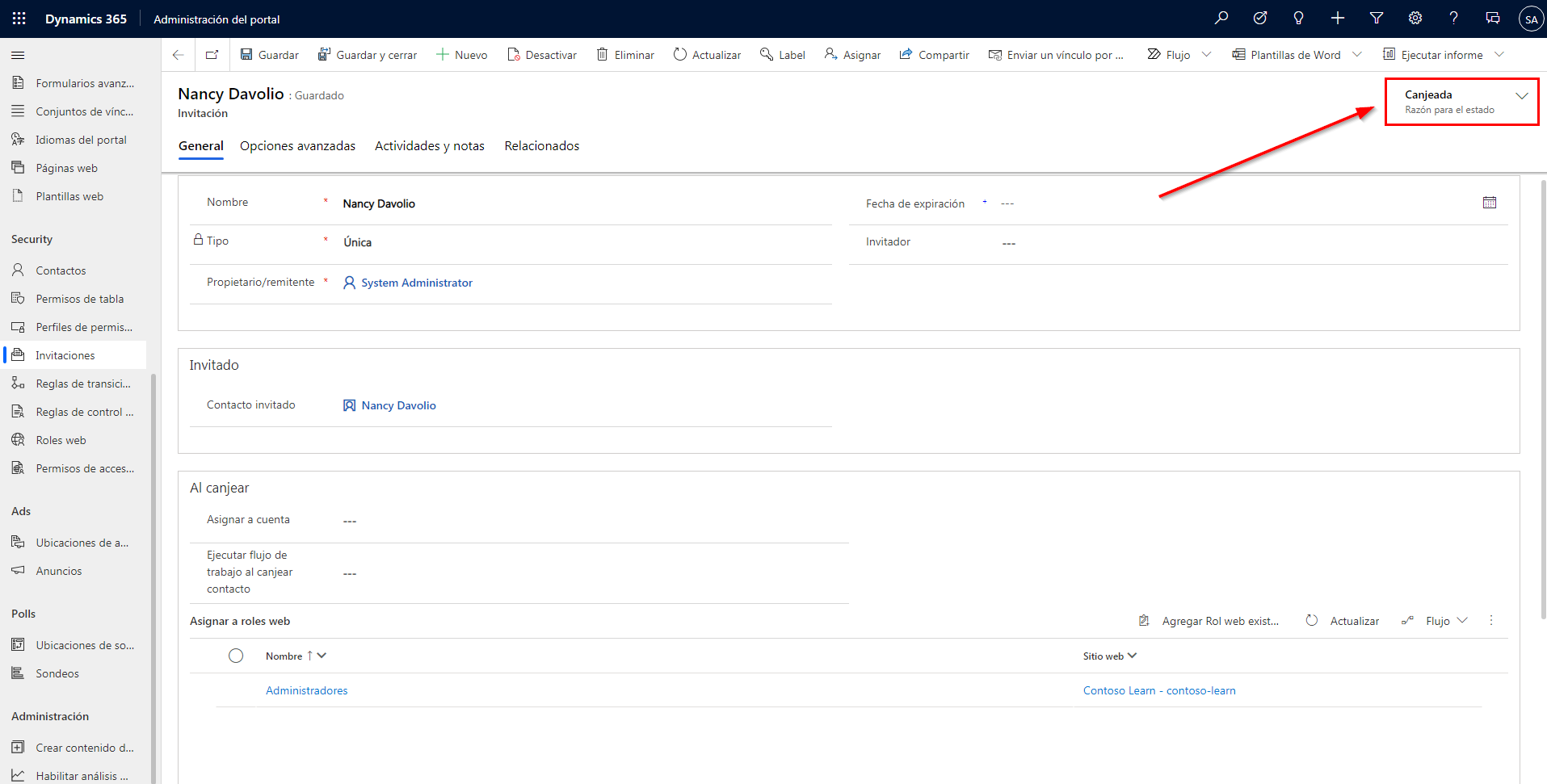Click Agregar Rol web existente button

pos(1209,621)
